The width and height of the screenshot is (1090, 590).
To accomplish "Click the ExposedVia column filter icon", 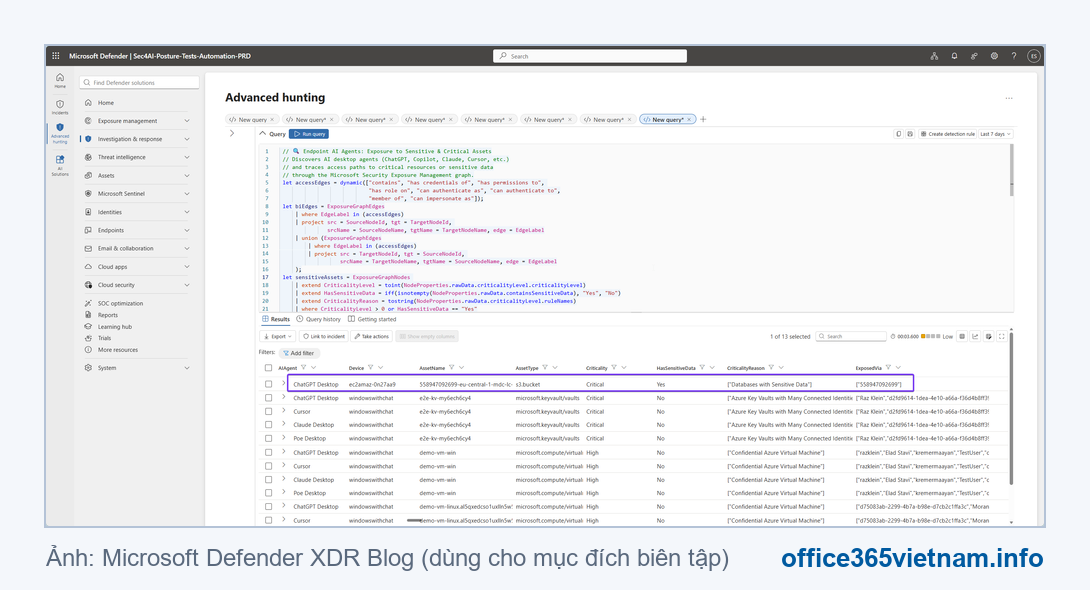I will [x=888, y=368].
